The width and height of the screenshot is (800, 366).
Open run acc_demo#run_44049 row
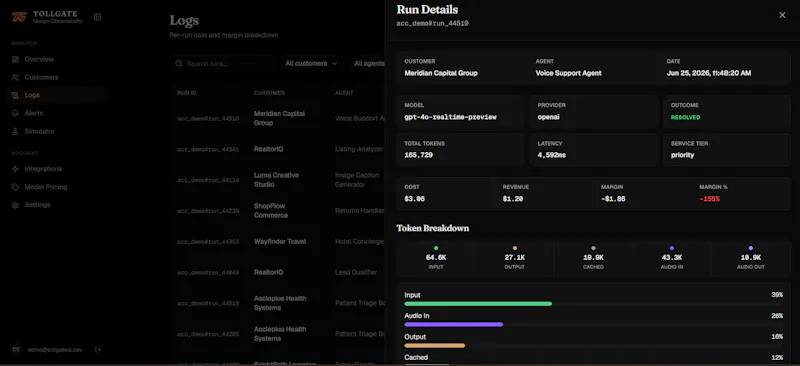click(278, 273)
